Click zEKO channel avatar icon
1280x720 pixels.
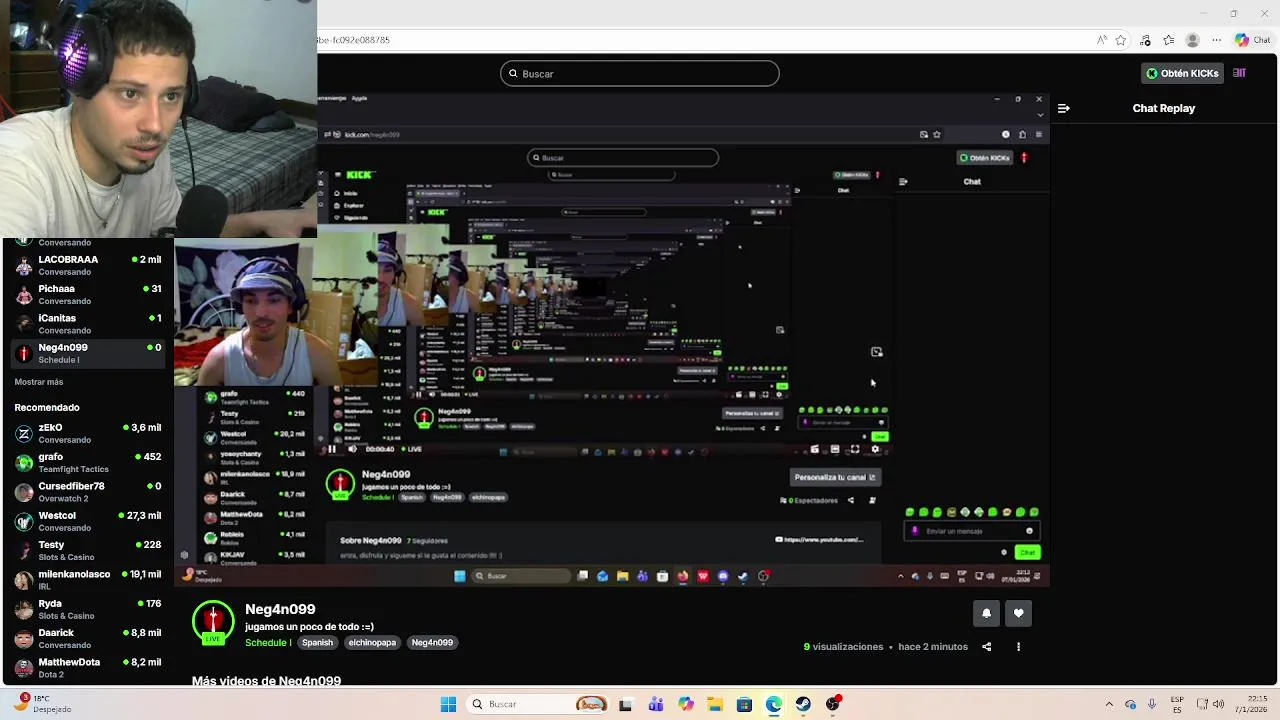pos(24,433)
